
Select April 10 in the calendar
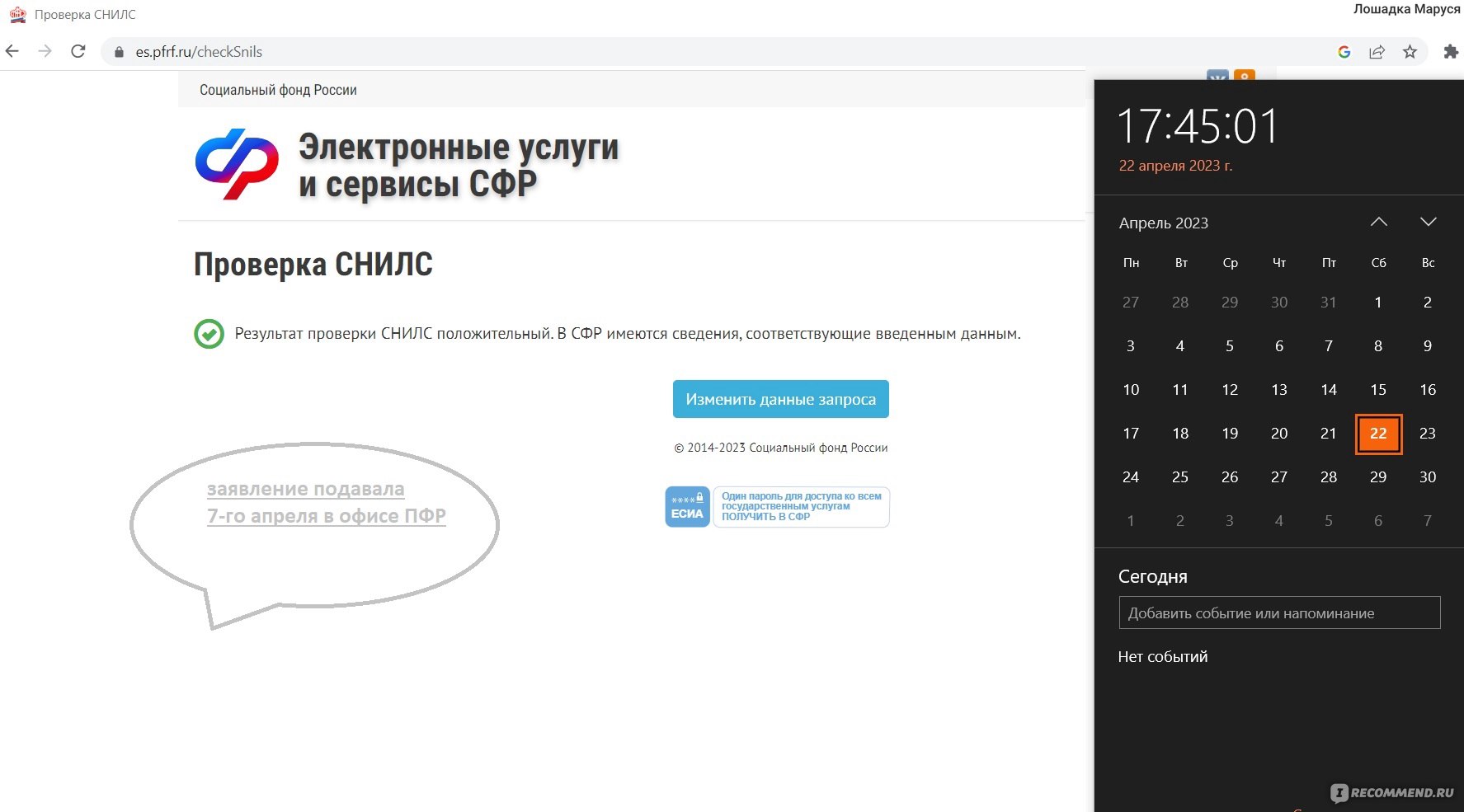[1131, 390]
